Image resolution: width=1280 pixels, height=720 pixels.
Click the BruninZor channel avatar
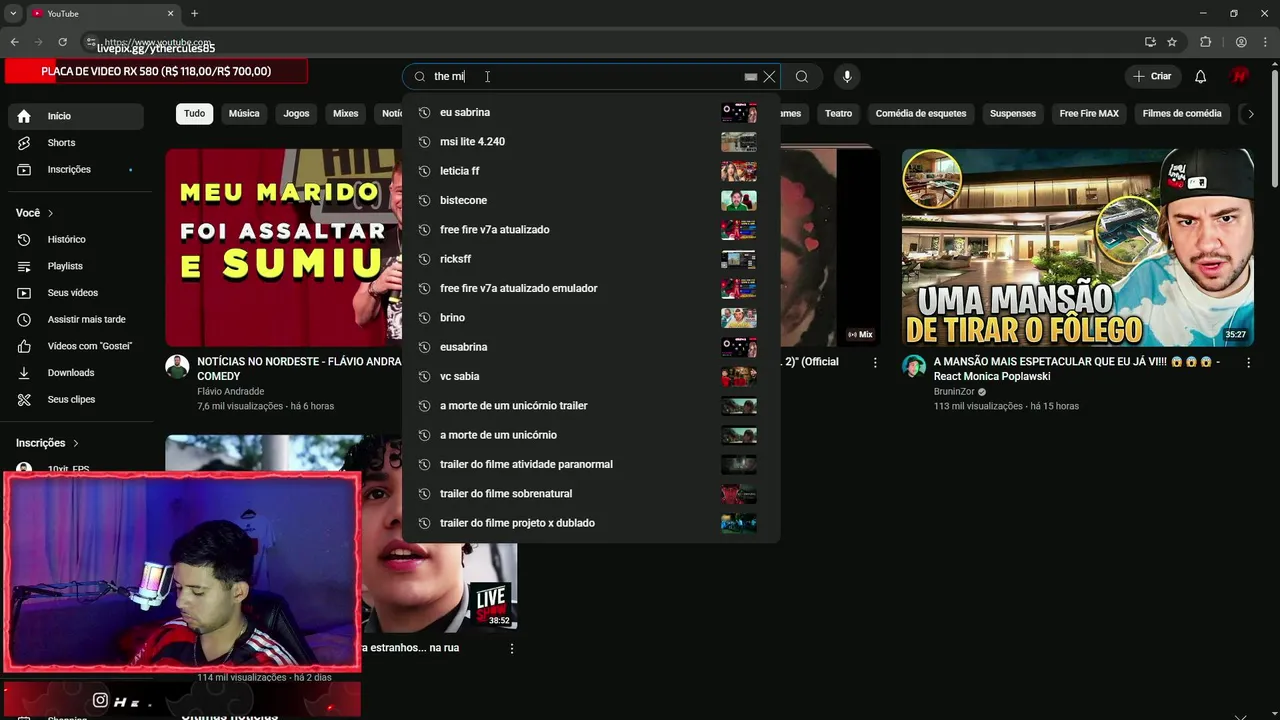coord(914,366)
